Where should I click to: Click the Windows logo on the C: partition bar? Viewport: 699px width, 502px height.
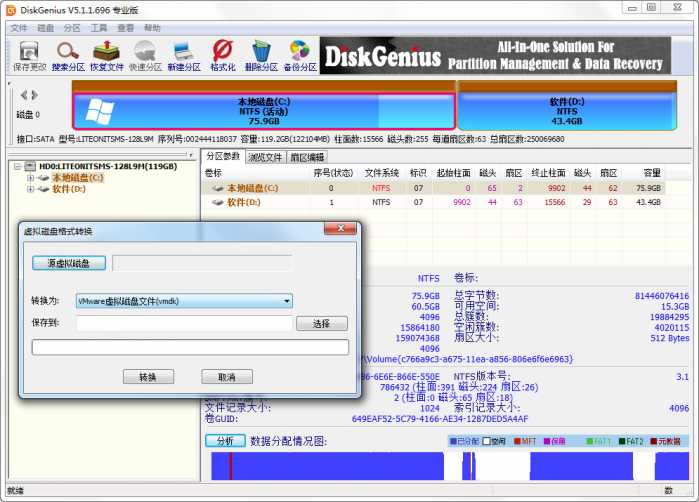tap(99, 111)
